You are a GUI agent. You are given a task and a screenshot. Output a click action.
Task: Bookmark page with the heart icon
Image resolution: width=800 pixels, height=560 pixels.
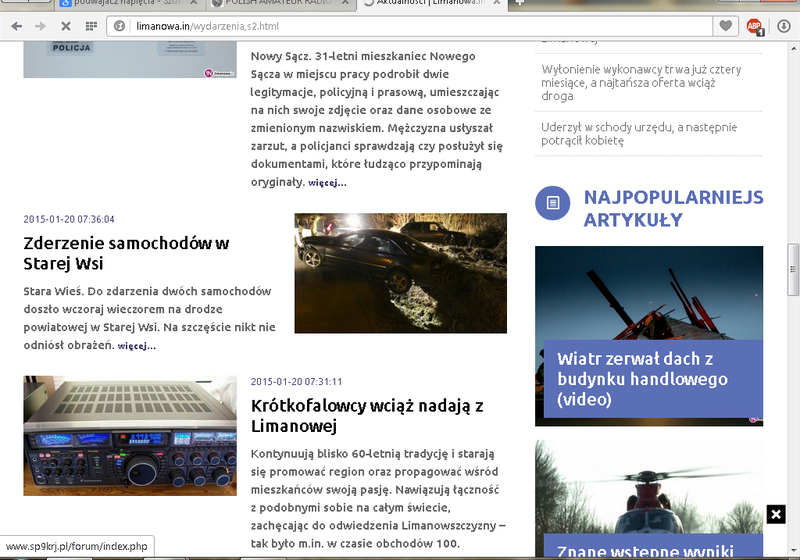tap(726, 26)
